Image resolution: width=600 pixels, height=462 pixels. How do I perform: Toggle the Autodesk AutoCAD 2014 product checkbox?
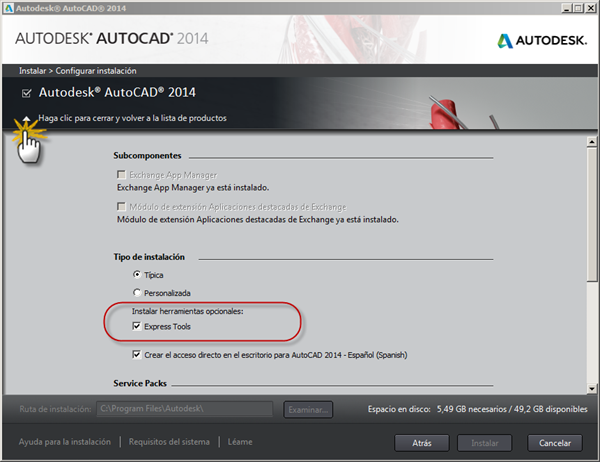coord(26,93)
